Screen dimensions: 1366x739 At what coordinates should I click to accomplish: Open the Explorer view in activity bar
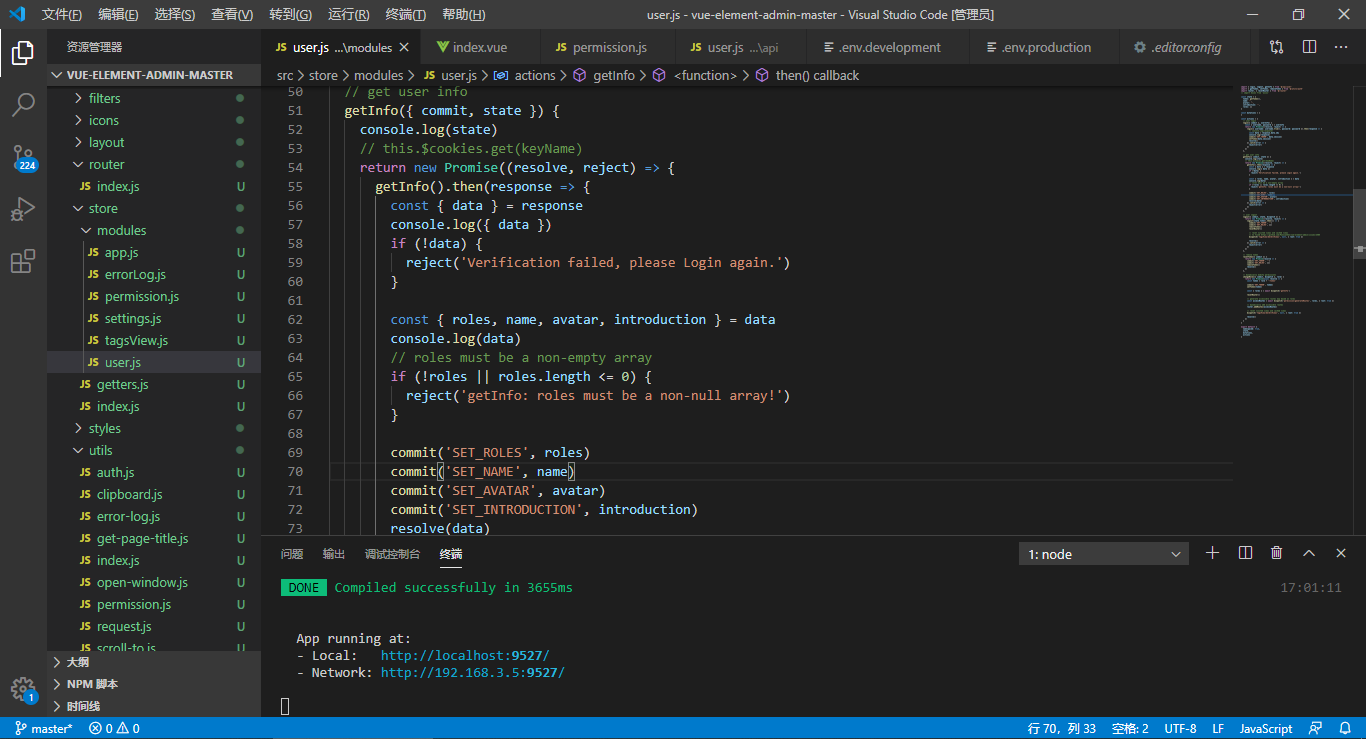click(x=23, y=52)
